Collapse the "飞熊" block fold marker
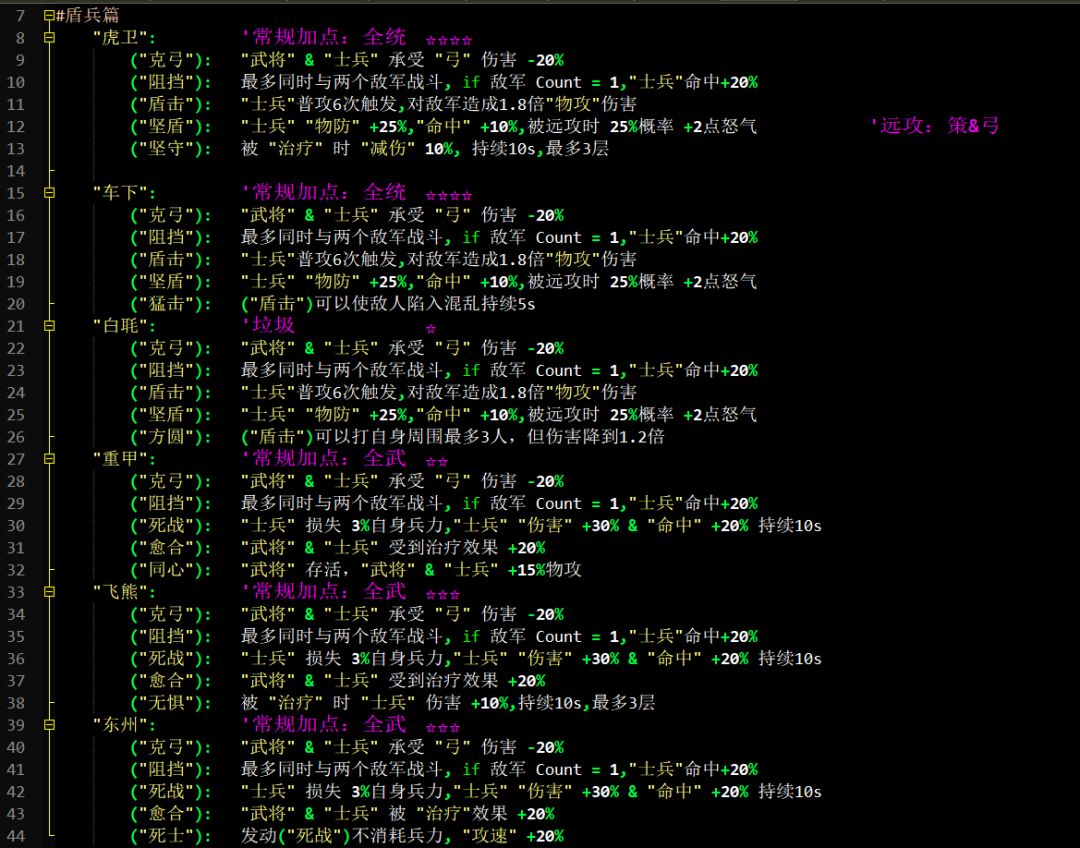 (x=49, y=592)
